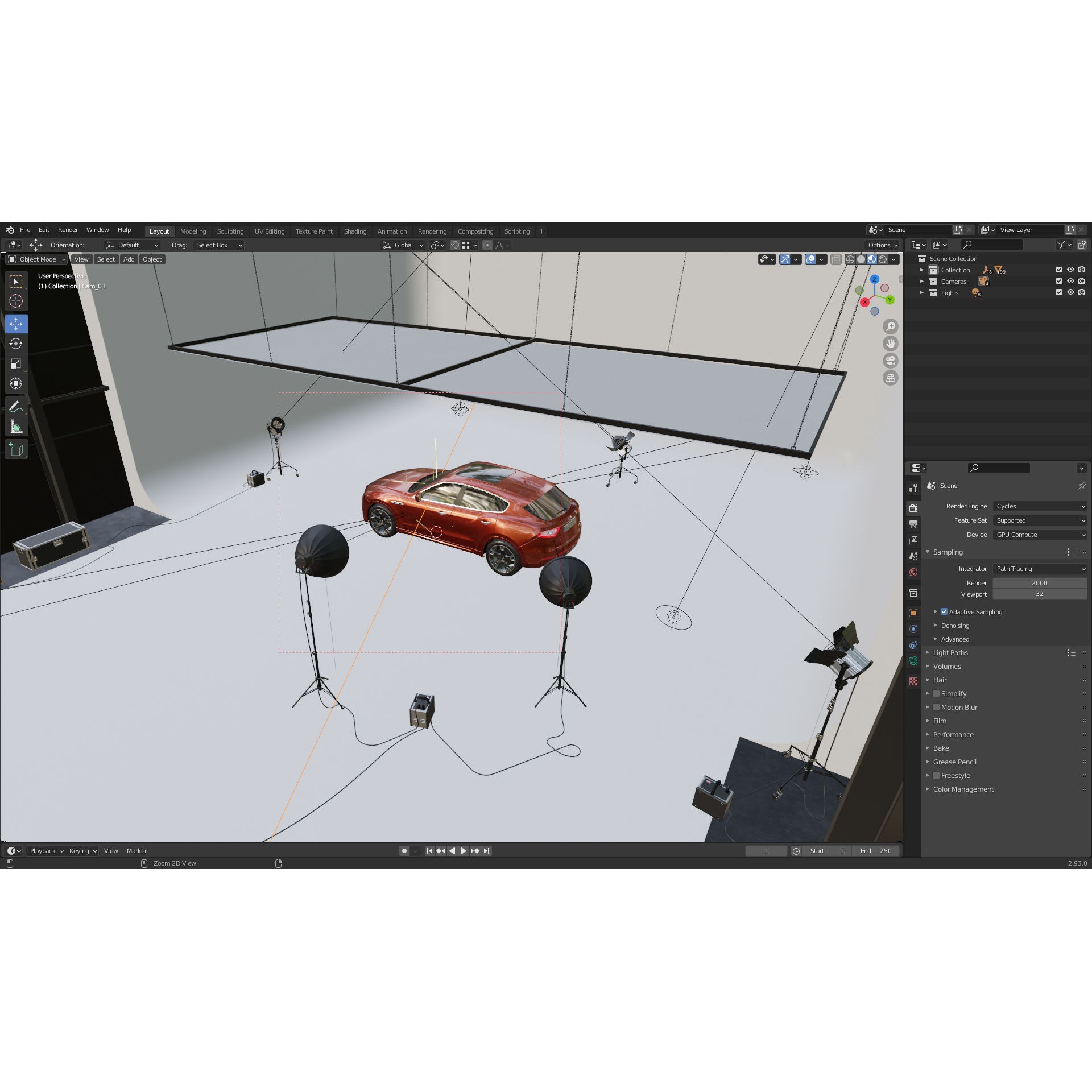
Task: Switch viewport to Rendered shading mode
Action: [883, 259]
